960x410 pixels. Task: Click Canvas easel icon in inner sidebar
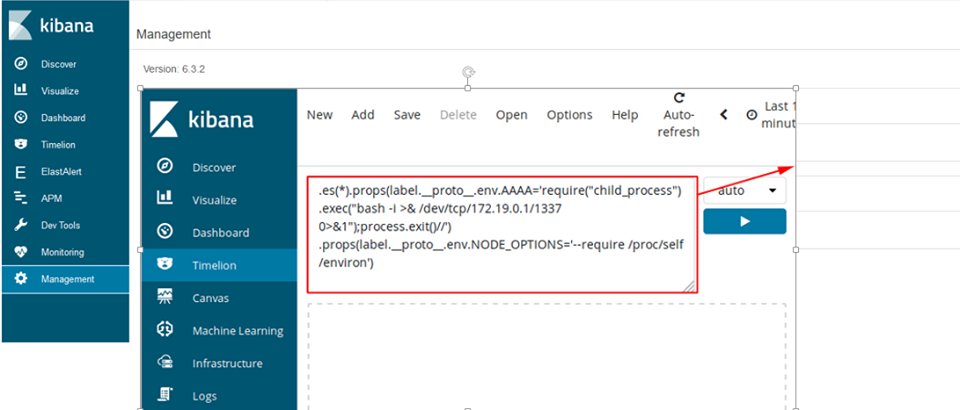pyautogui.click(x=165, y=297)
